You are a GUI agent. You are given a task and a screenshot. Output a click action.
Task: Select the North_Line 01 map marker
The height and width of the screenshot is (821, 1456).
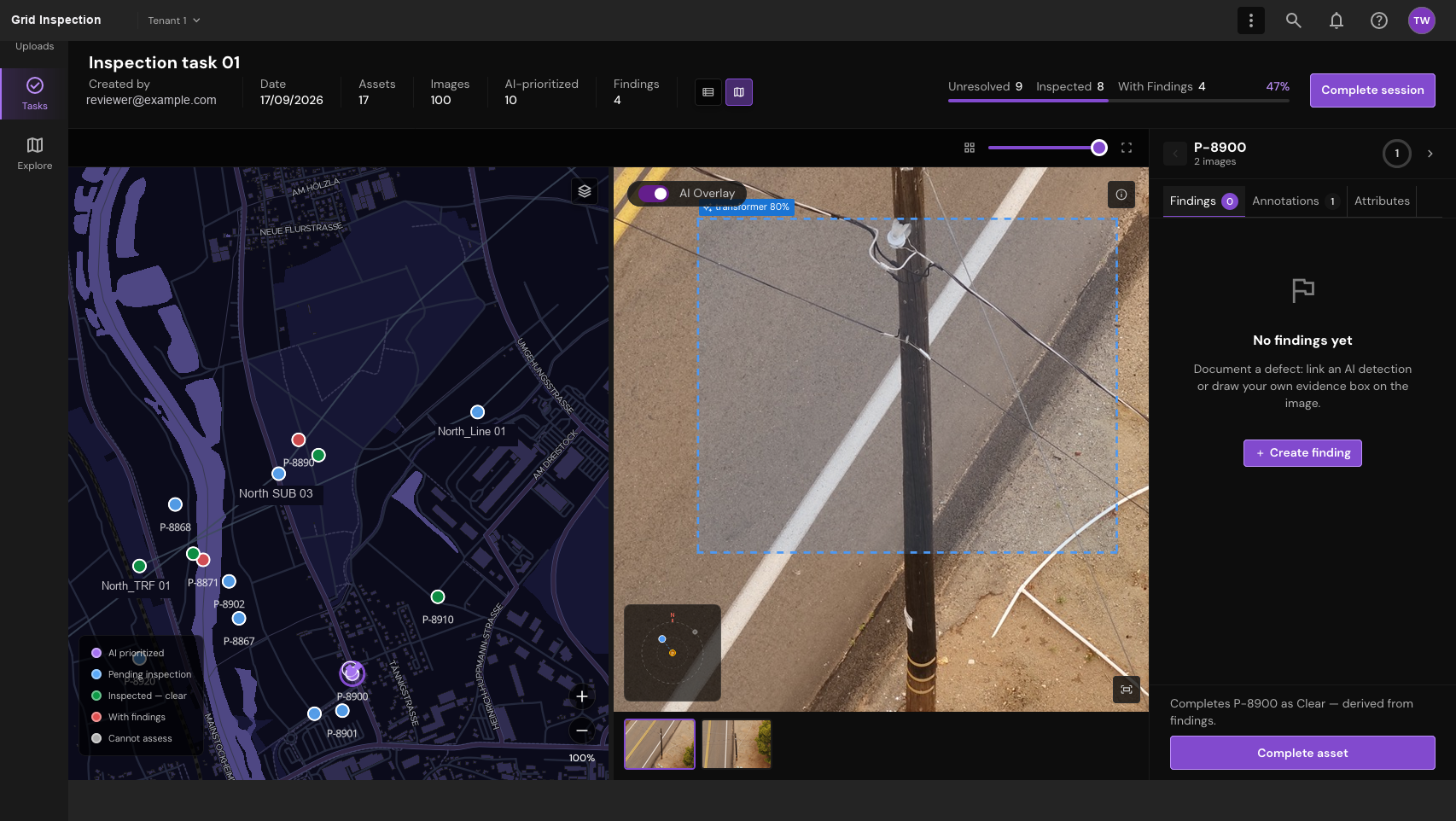477,412
